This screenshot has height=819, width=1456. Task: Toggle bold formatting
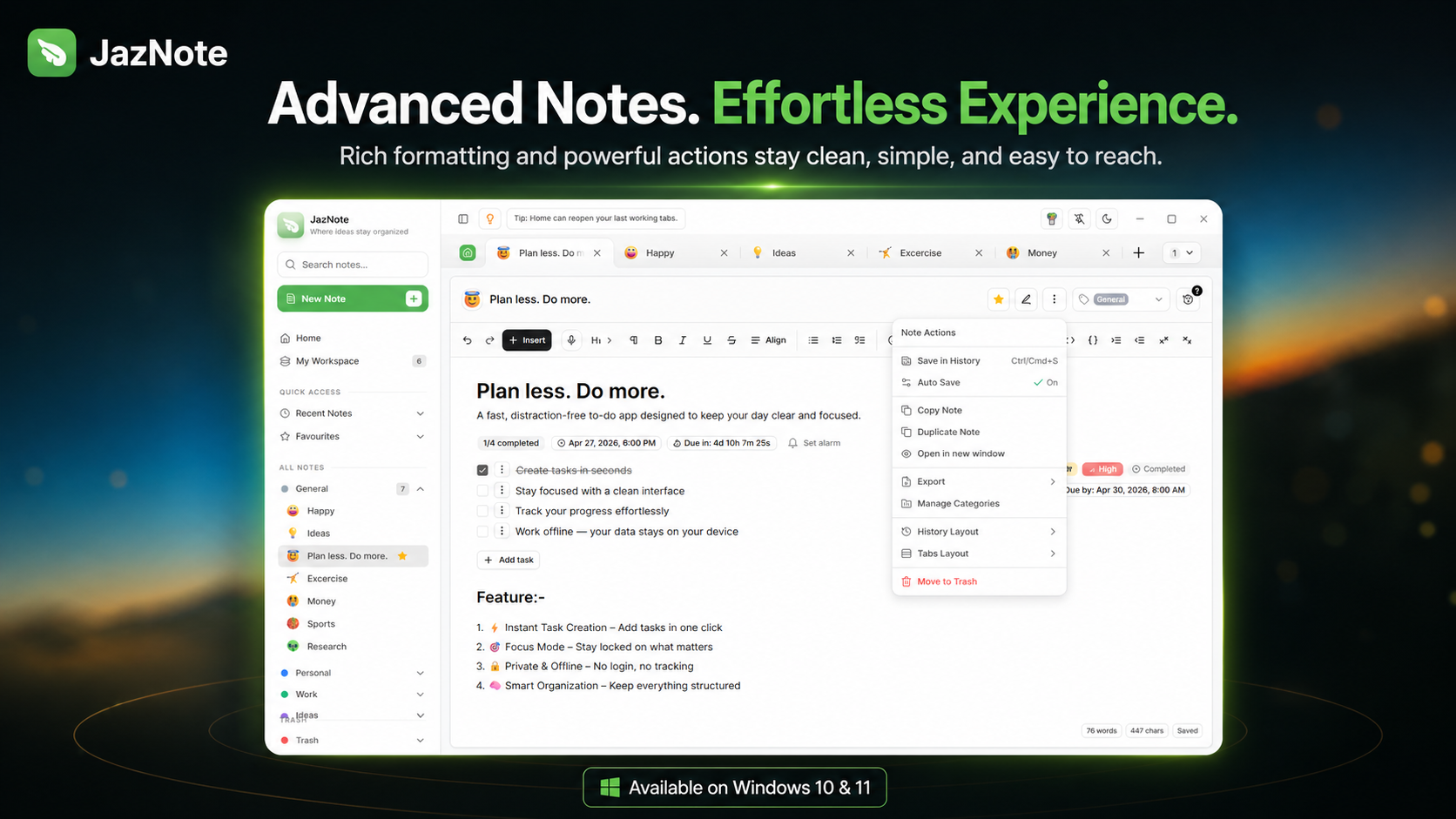658,340
